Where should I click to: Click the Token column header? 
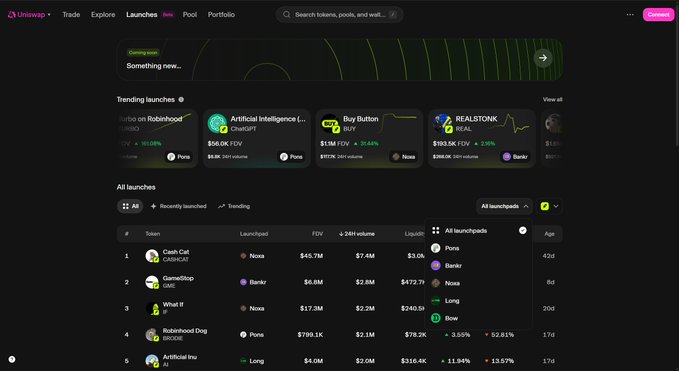point(152,234)
